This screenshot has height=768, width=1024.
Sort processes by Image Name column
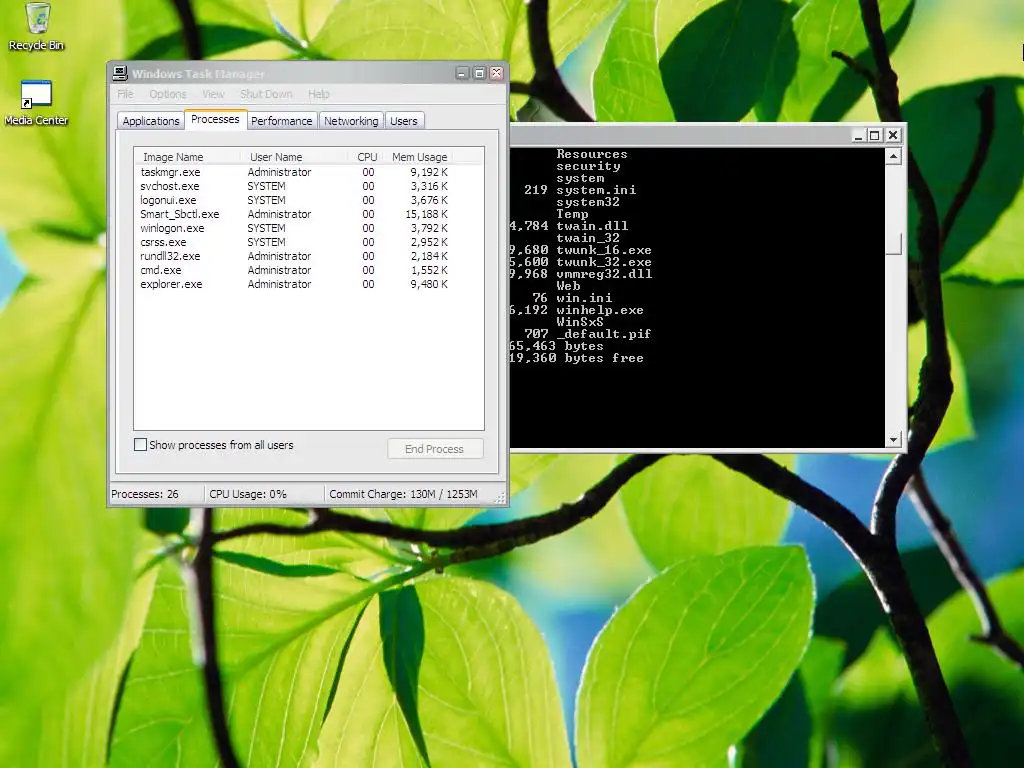187,157
